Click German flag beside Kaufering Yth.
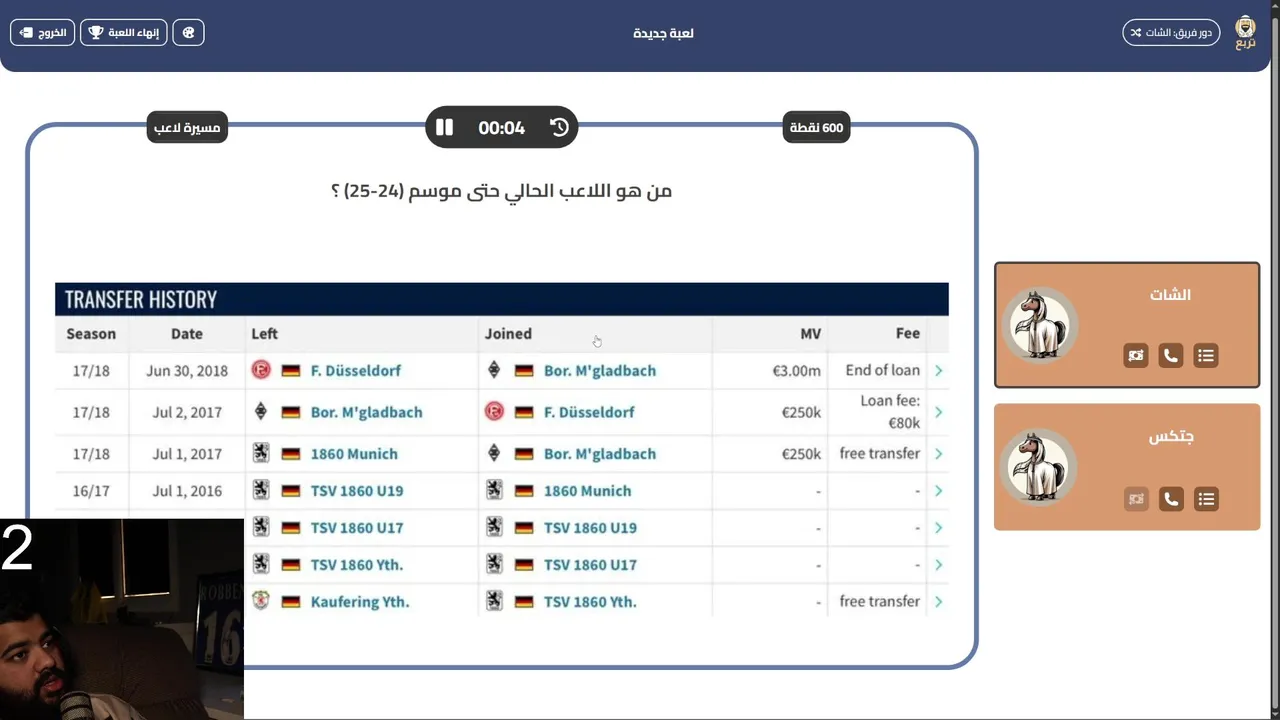This screenshot has width=1280, height=720. point(291,602)
